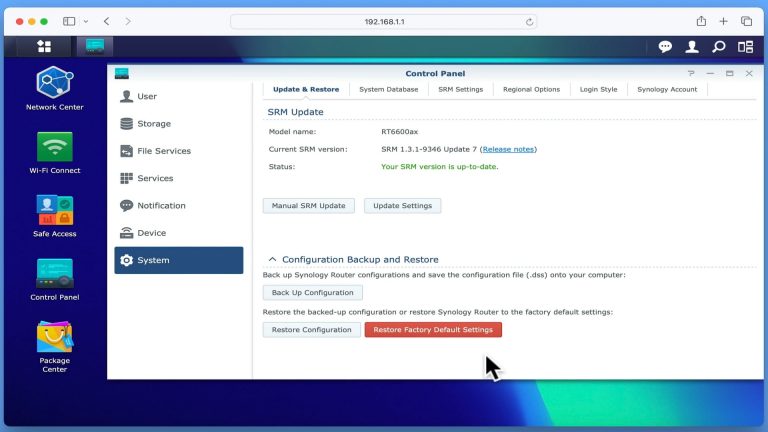
Task: Open the SRM search magnifier icon
Action: point(719,47)
